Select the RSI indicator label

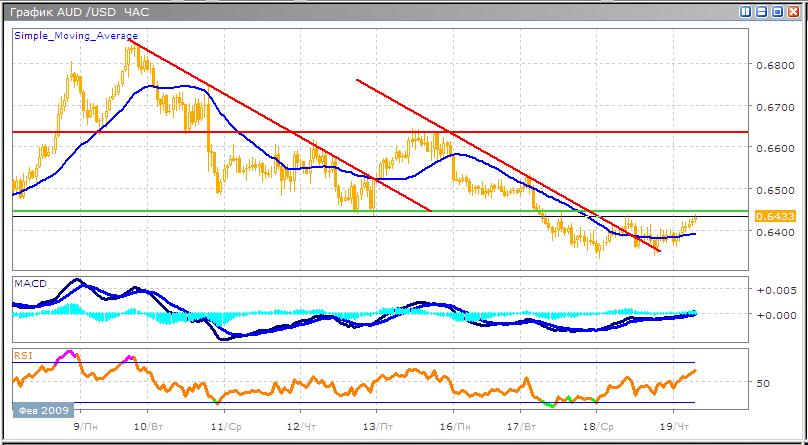coord(22,354)
